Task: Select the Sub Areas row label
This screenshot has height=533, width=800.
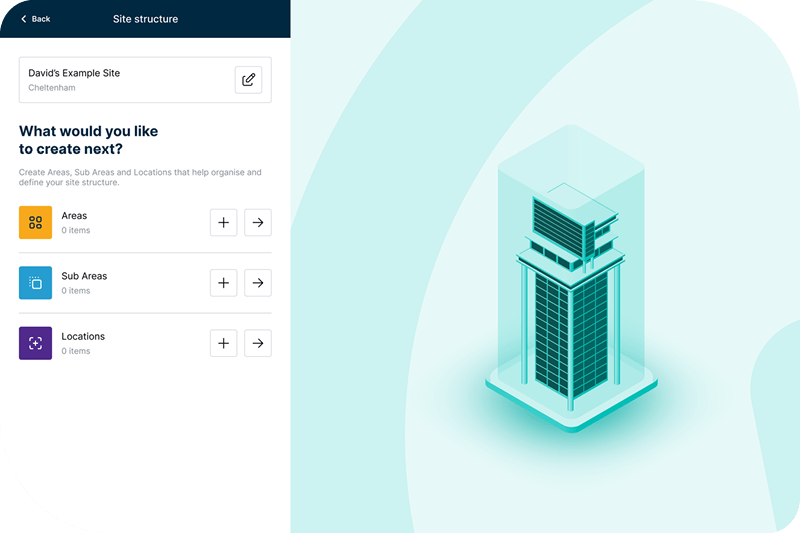Action: pos(84,276)
